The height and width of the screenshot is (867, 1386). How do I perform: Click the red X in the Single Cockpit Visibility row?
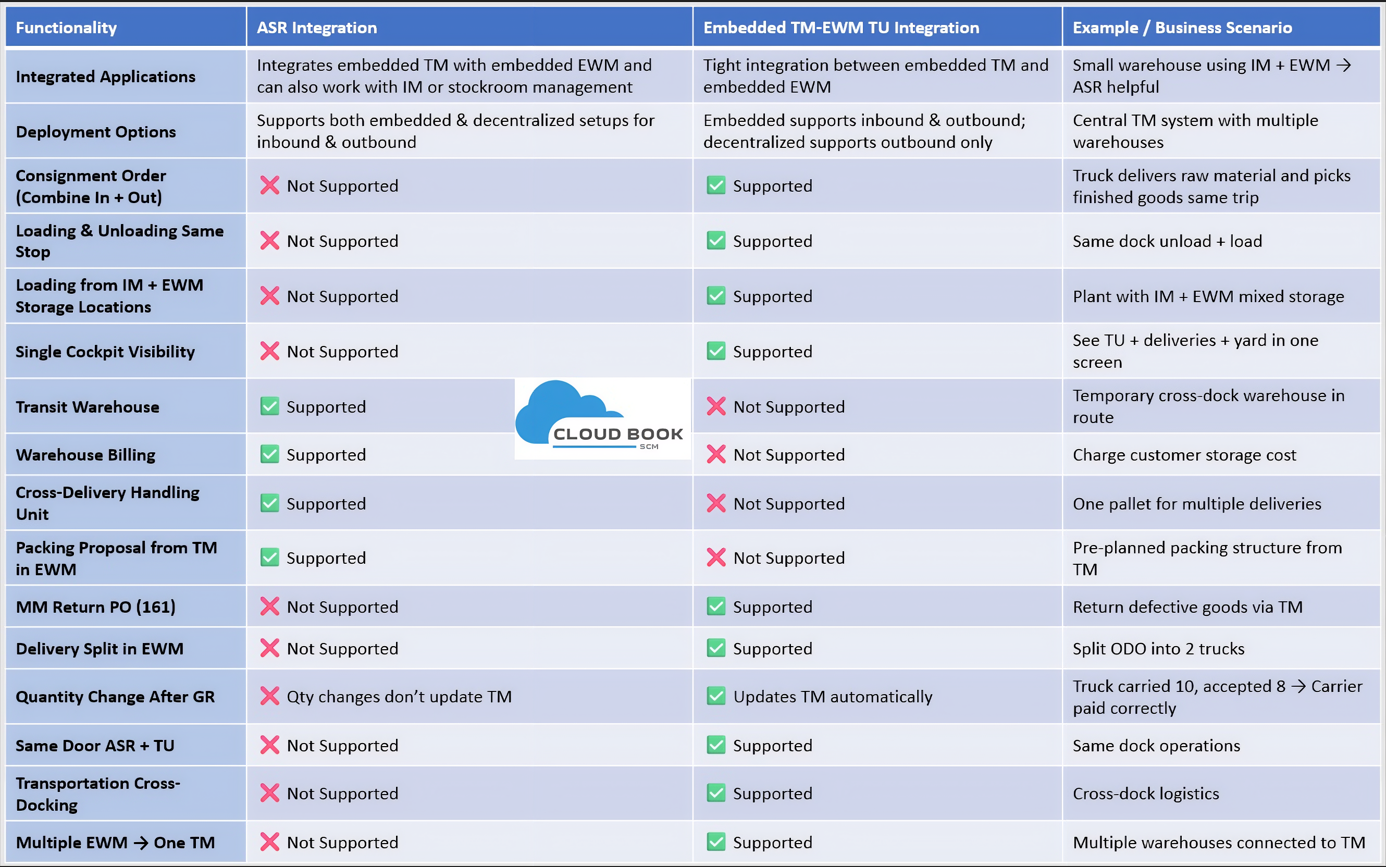coord(269,352)
